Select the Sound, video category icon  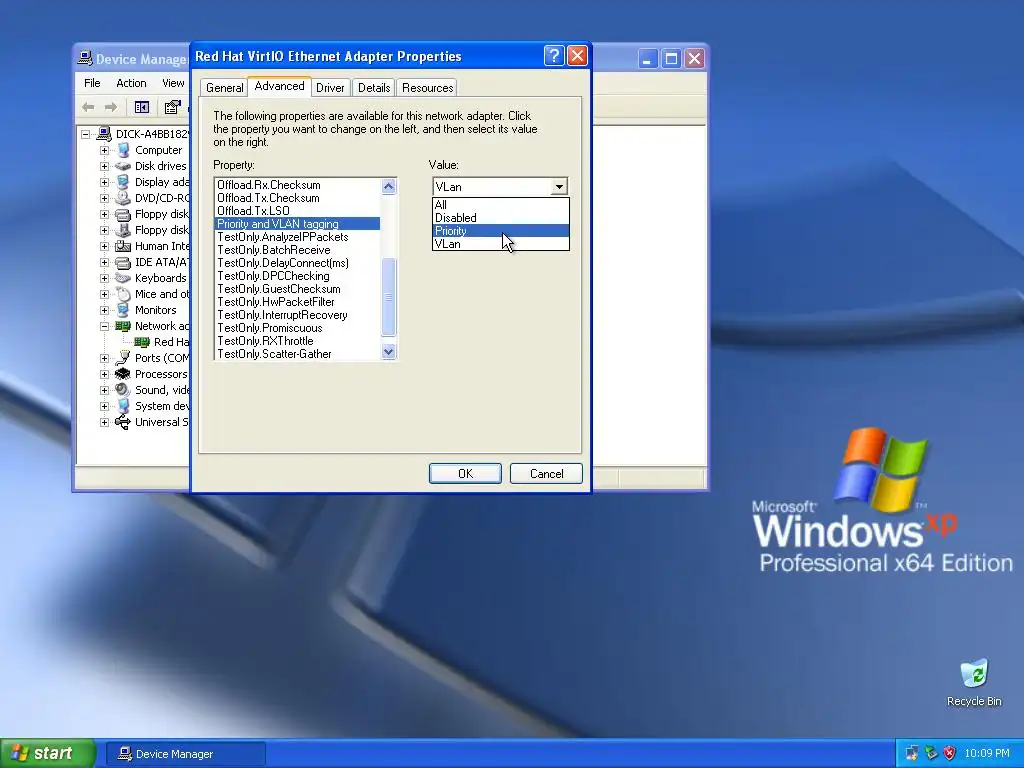123,390
